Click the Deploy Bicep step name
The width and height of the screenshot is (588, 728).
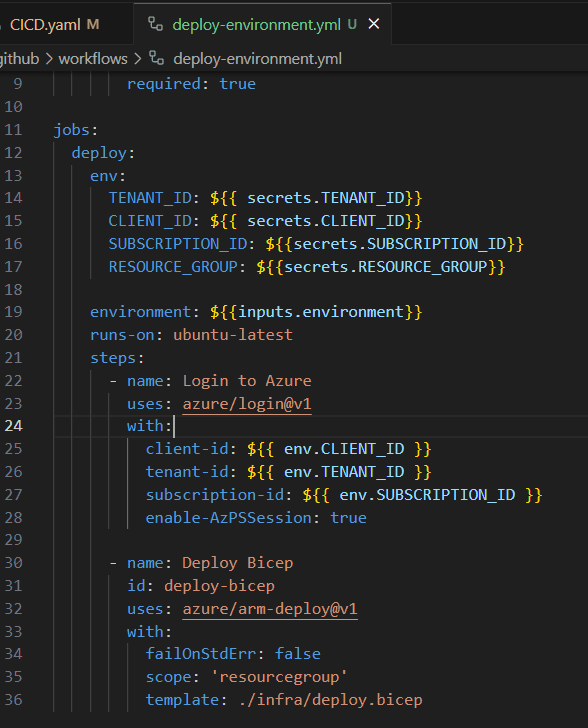237,563
